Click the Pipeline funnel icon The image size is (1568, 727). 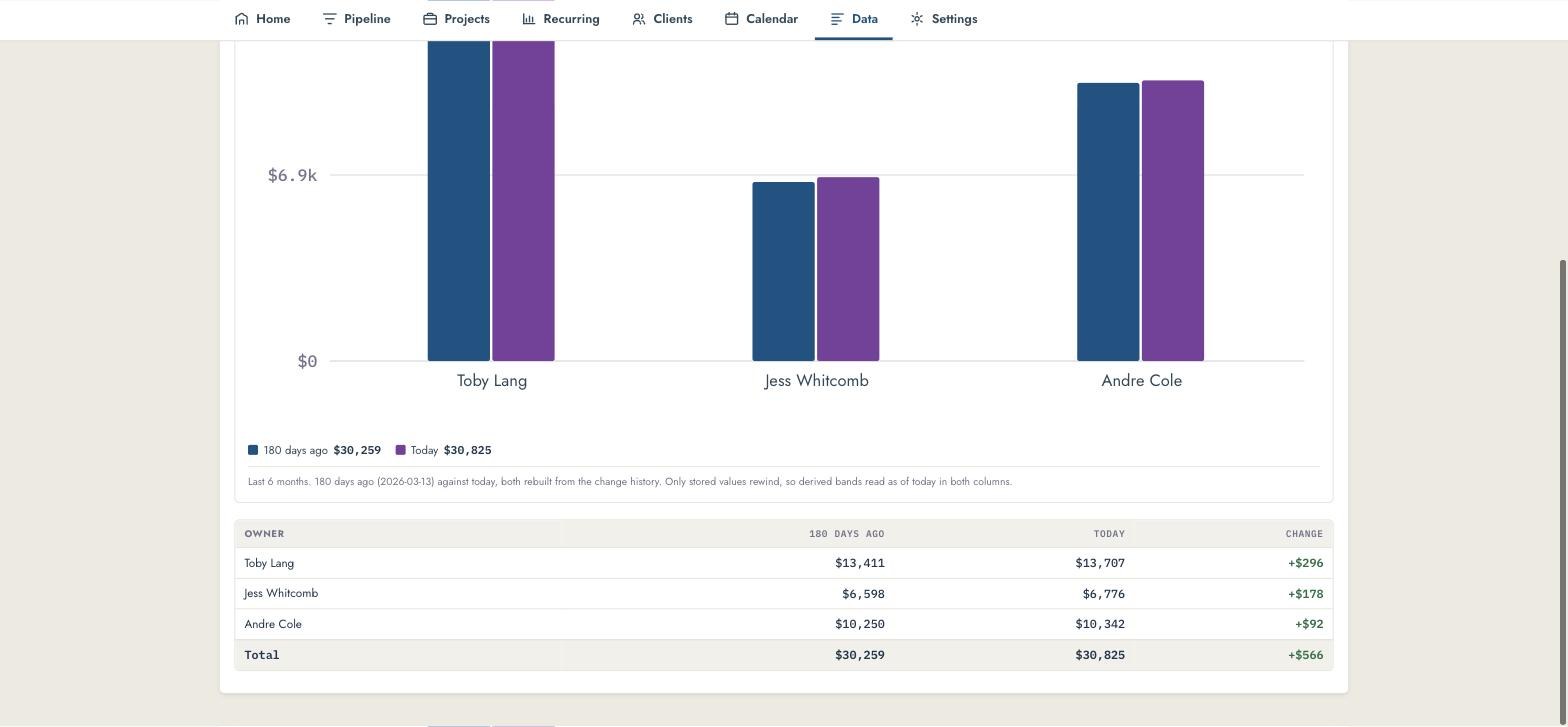pos(329,19)
